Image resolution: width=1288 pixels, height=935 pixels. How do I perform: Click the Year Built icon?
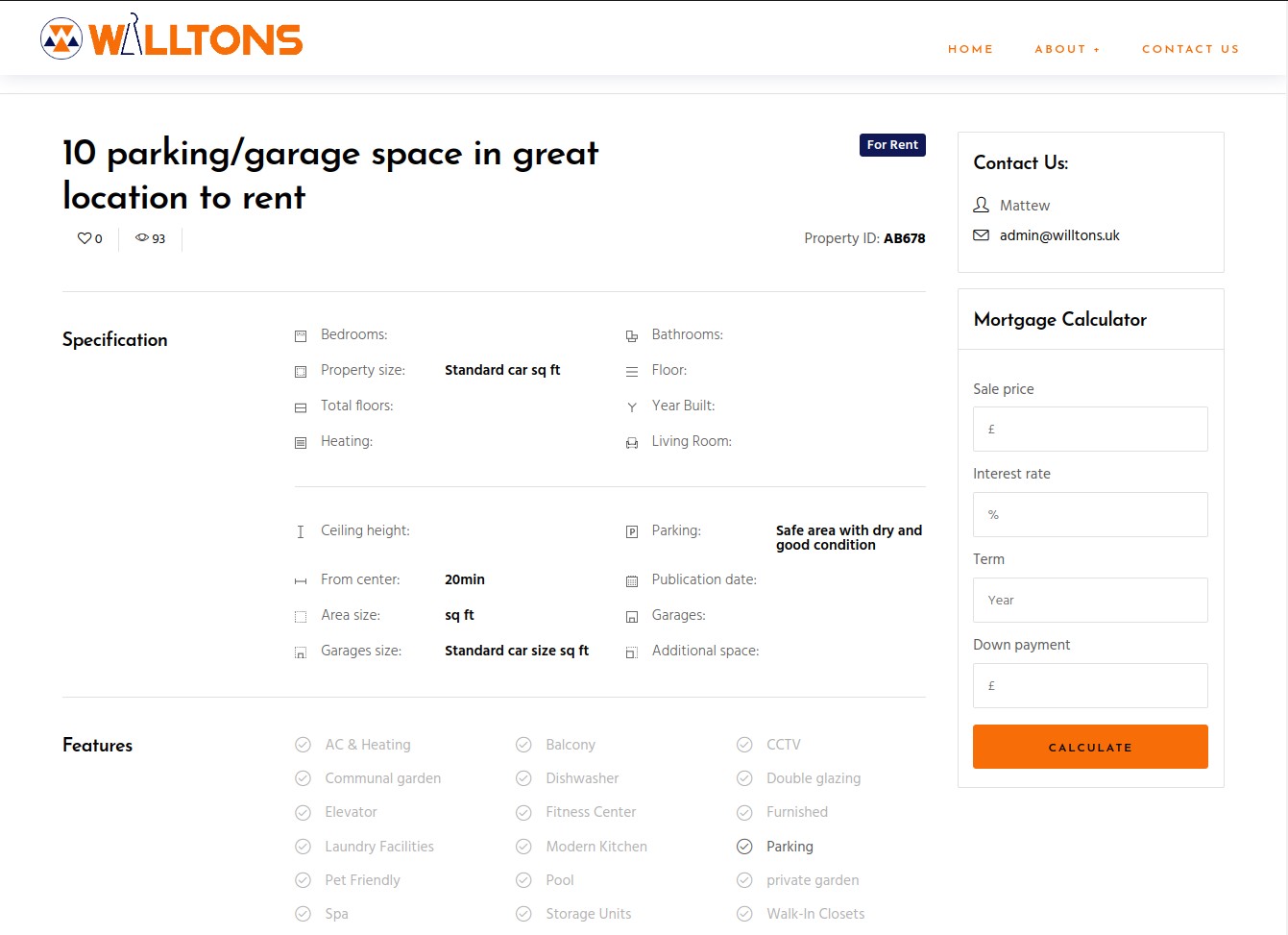632,407
